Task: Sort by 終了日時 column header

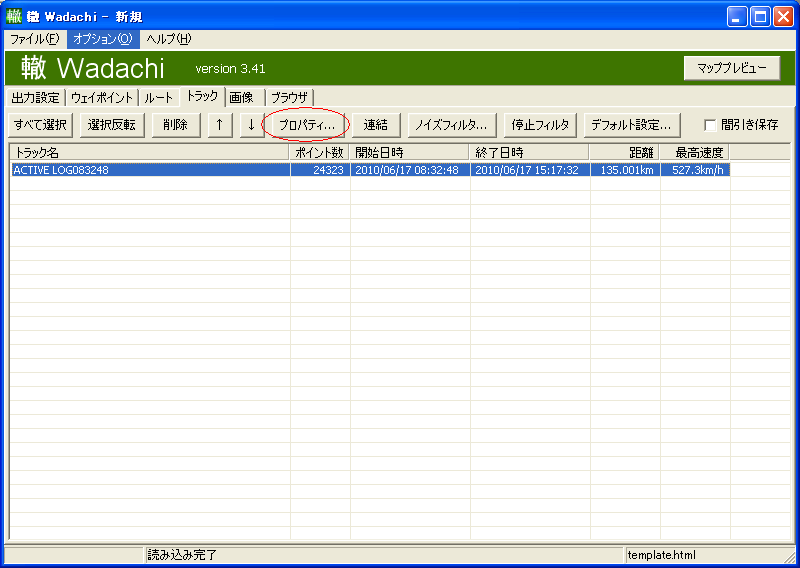Action: coord(530,152)
